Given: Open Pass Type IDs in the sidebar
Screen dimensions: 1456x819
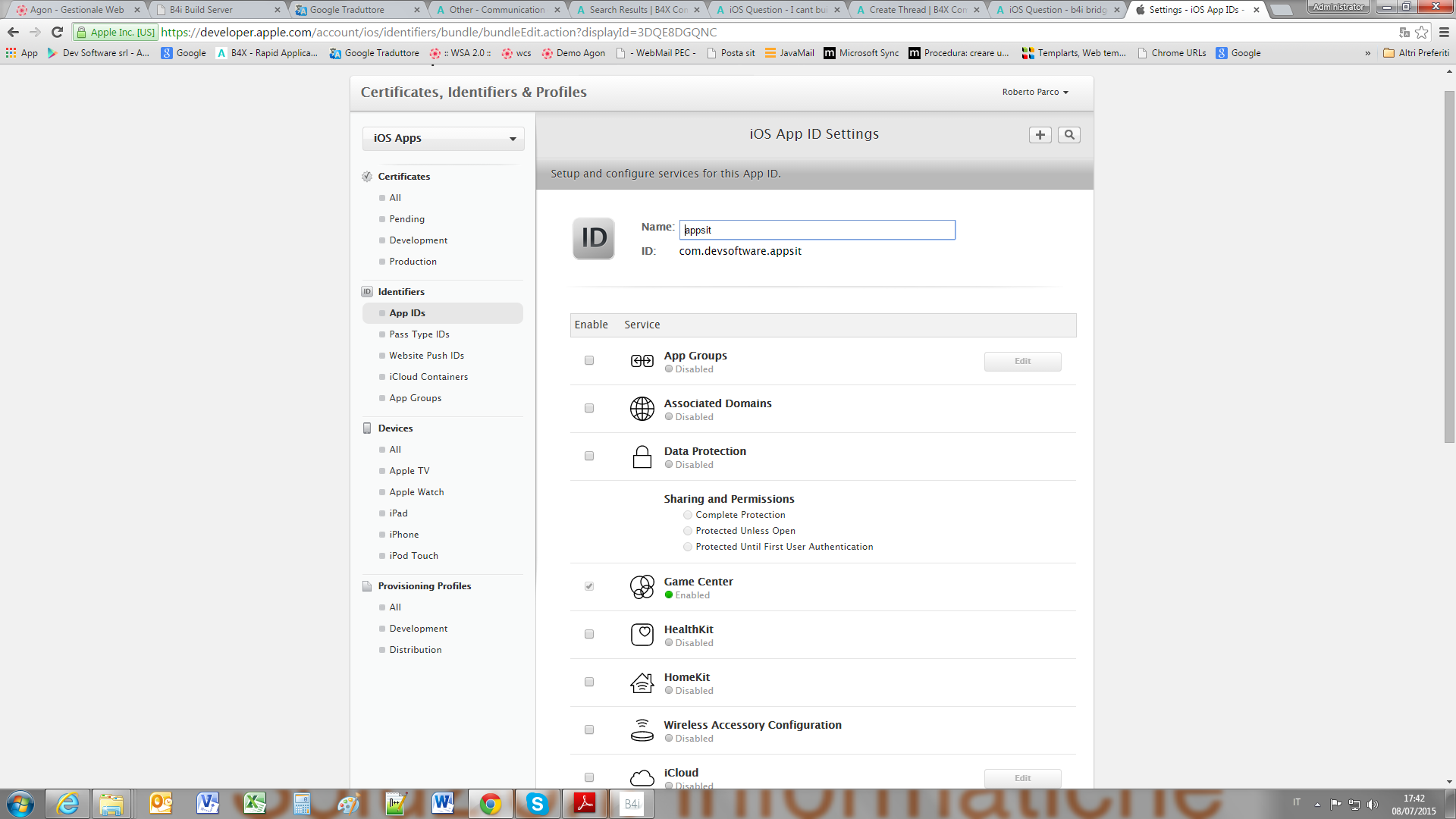Looking at the screenshot, I should coord(419,334).
